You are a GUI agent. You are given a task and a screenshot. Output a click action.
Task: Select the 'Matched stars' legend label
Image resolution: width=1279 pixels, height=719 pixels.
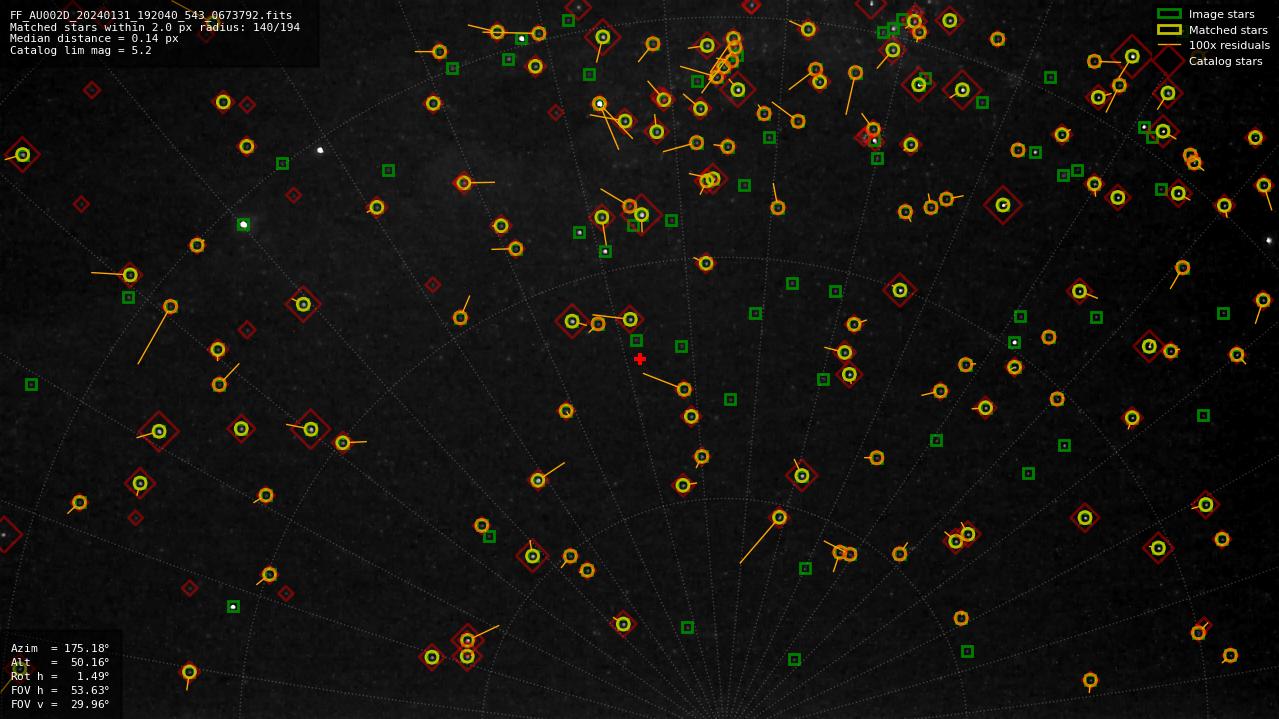(1228, 30)
